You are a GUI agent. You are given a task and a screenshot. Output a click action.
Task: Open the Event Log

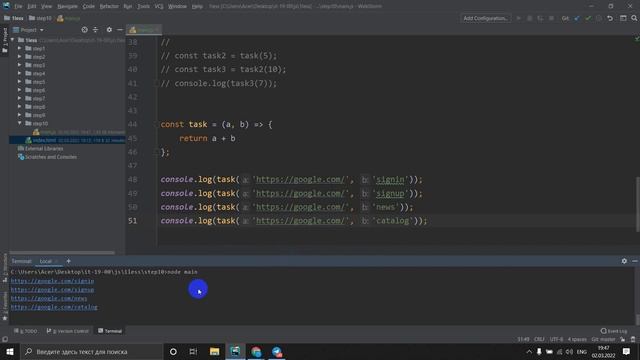(x=614, y=331)
